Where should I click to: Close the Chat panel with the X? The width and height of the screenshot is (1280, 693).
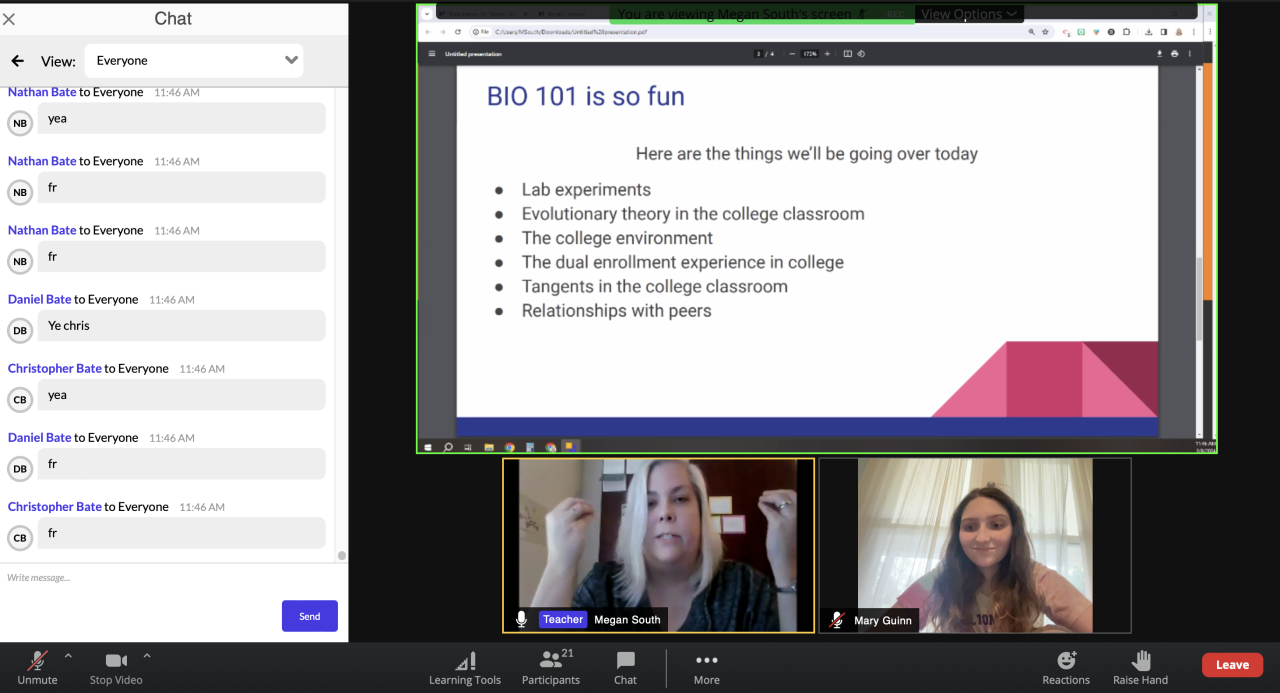(9, 19)
